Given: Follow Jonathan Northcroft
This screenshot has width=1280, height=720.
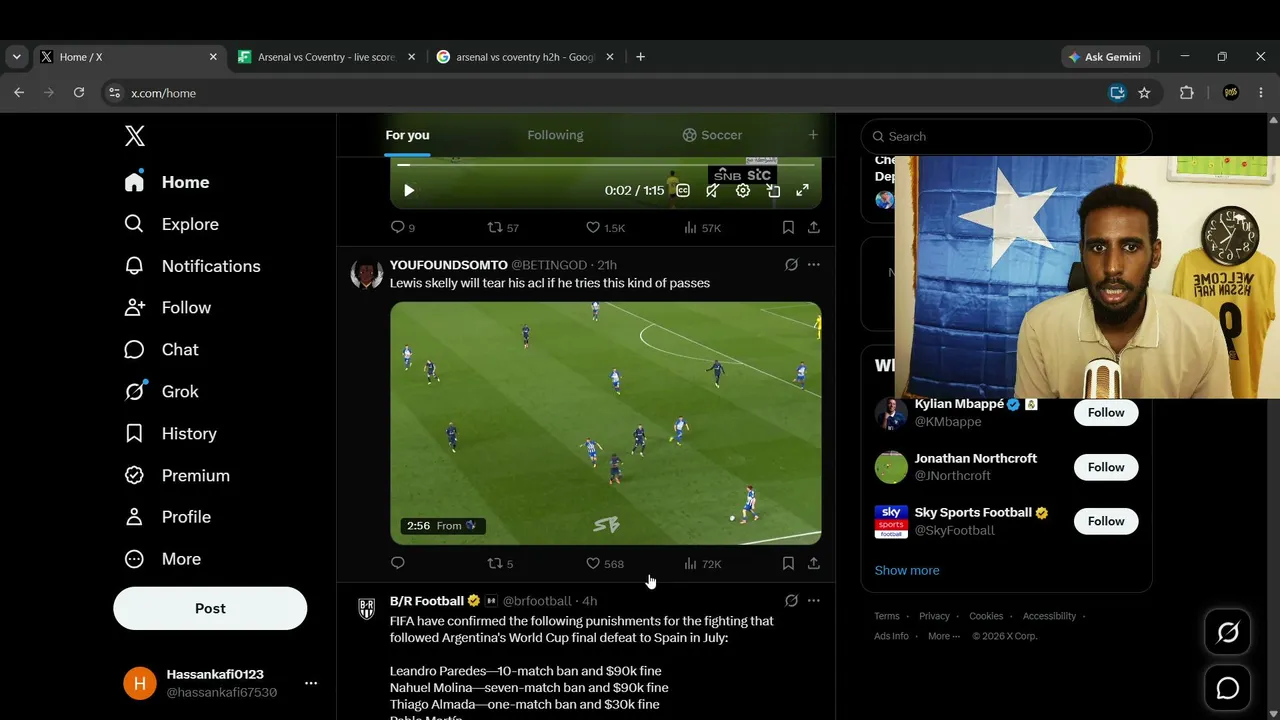Looking at the screenshot, I should pyautogui.click(x=1106, y=467).
